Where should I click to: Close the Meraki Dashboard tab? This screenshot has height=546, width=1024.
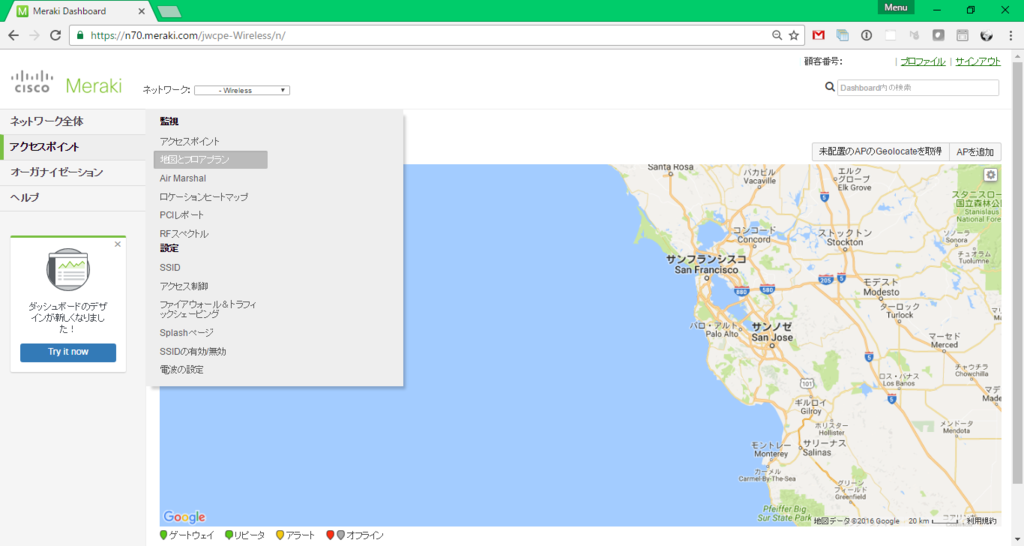coord(142,11)
